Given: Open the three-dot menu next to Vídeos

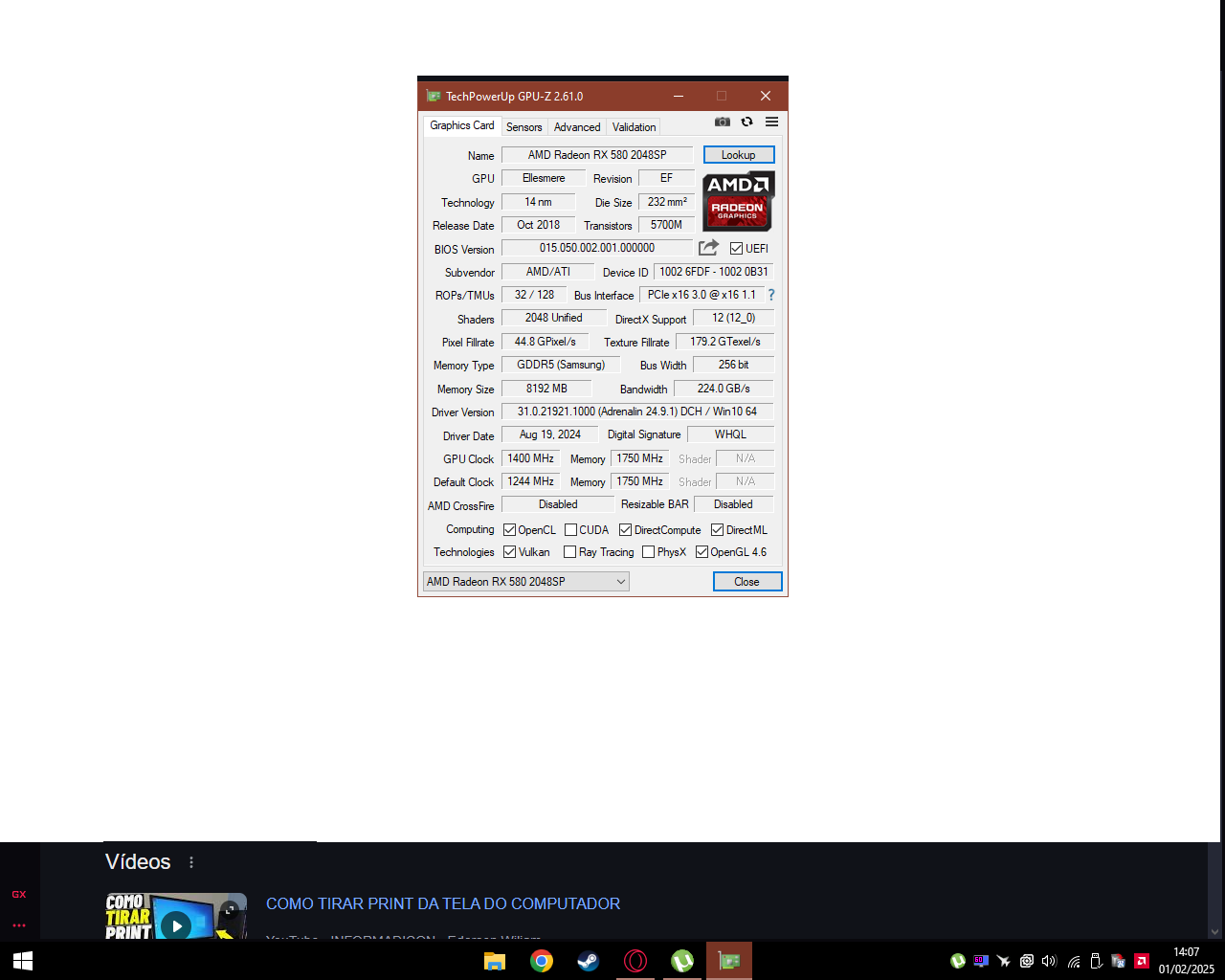Looking at the screenshot, I should point(191,862).
